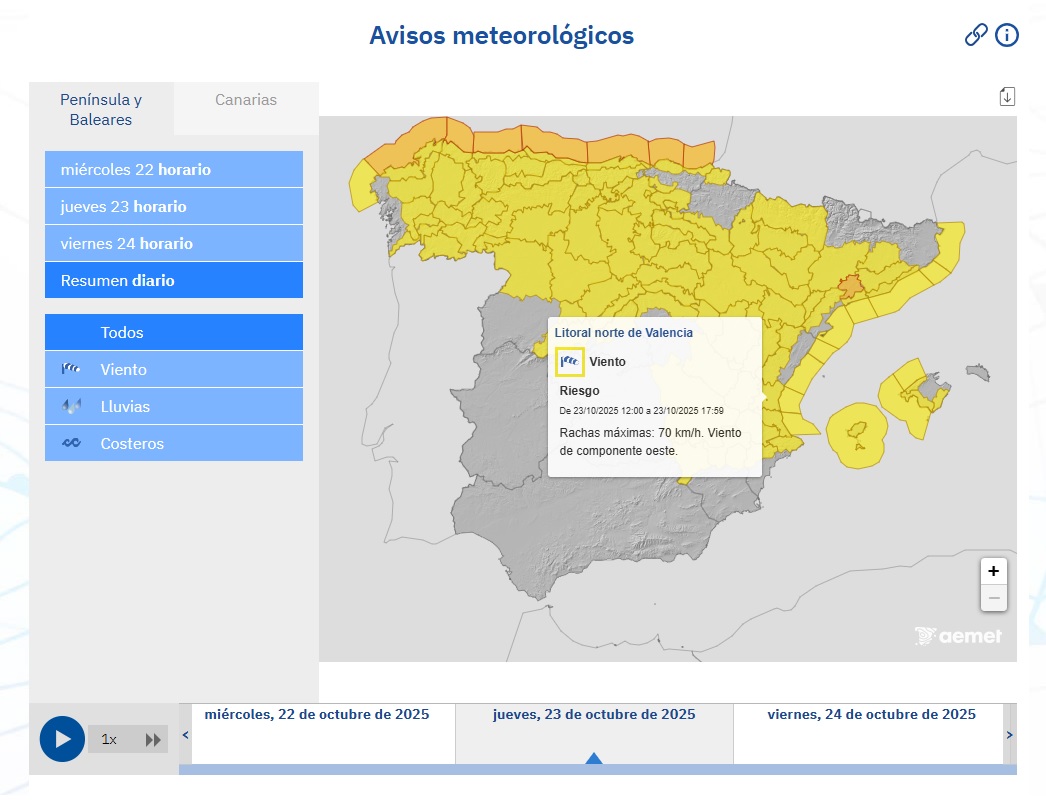
Task: Increase playback speed with fast-forward arrows
Action: 155,739
